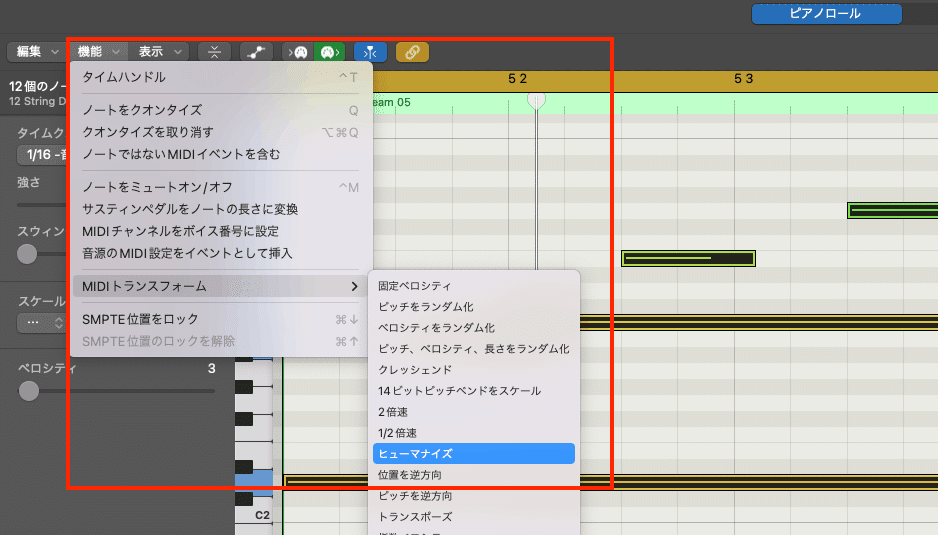
Task: Choose トランスポーズ in submenu
Action: (474, 516)
